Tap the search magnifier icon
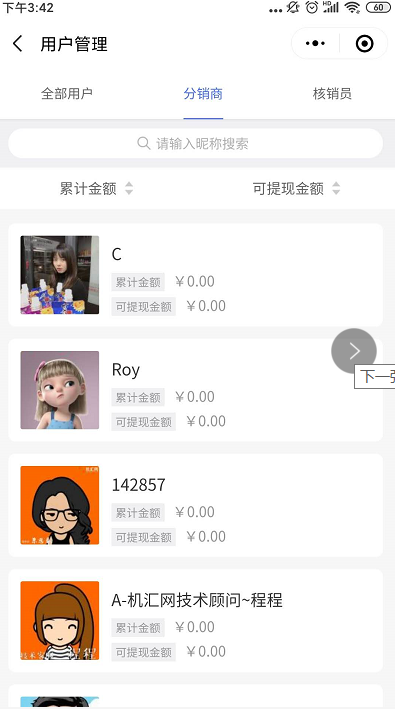 (144, 143)
